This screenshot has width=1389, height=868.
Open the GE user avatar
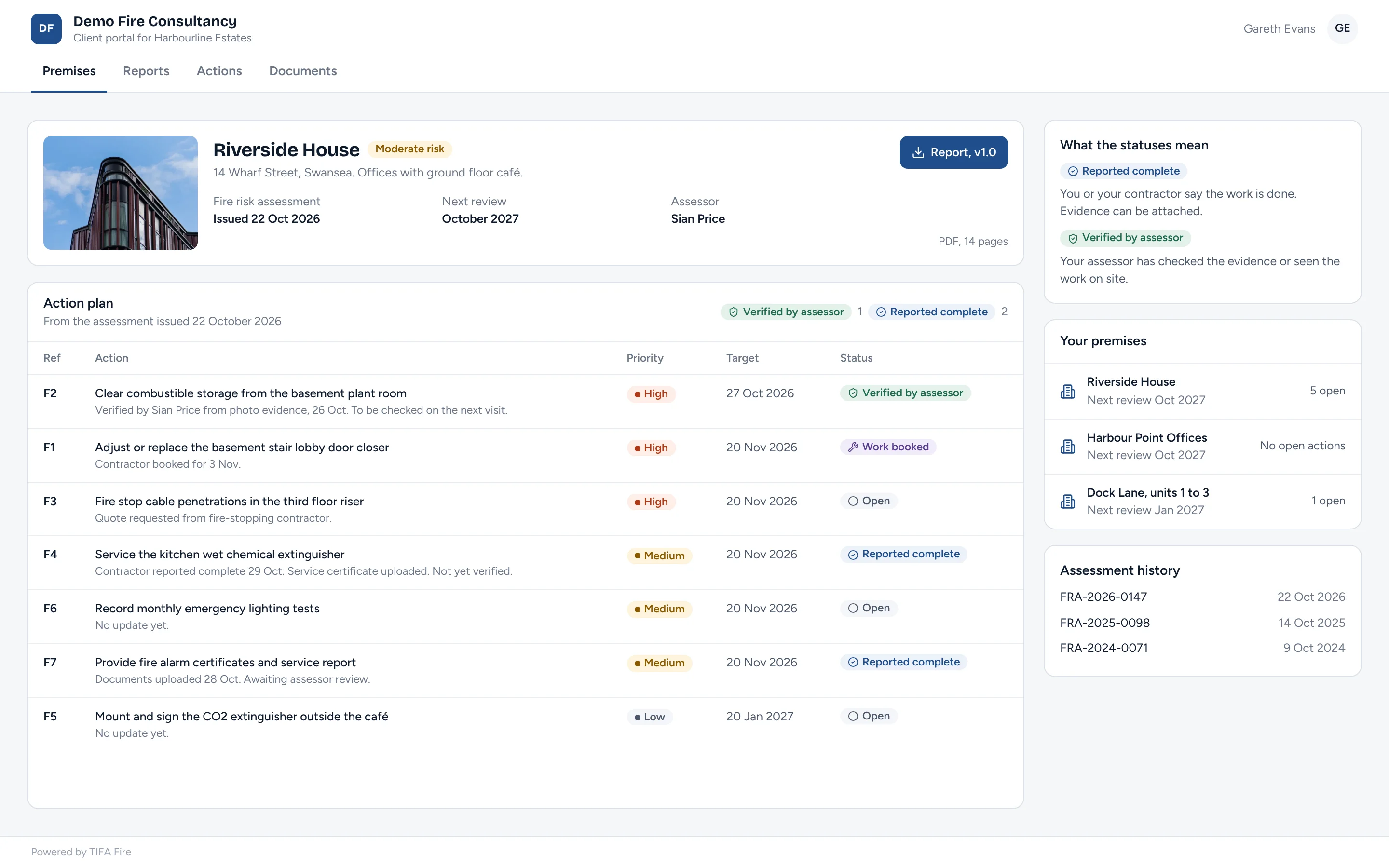click(1342, 29)
